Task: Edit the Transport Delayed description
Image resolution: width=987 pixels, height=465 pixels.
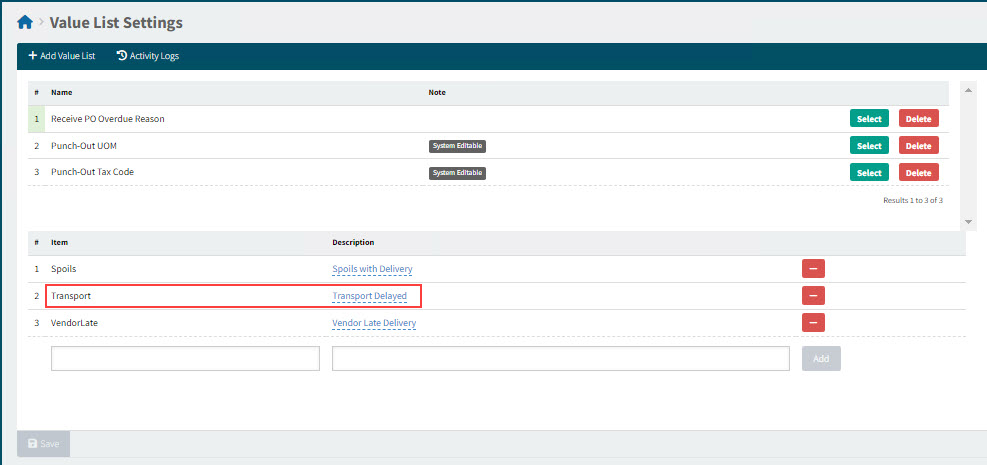Action: coord(369,296)
